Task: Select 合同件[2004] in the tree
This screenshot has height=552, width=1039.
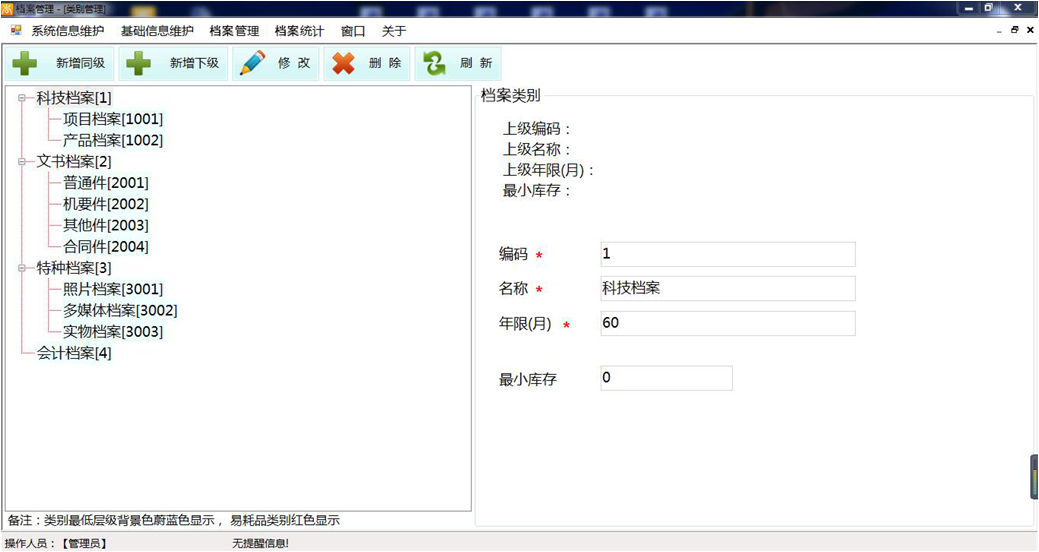Action: (x=105, y=246)
